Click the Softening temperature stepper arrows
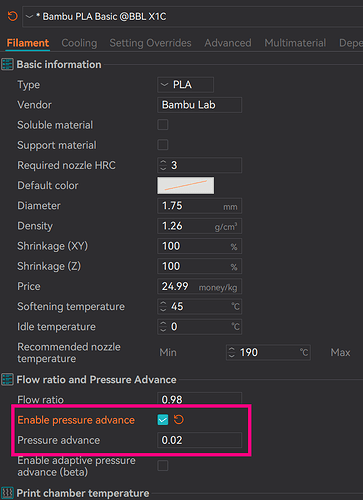 pos(163,306)
